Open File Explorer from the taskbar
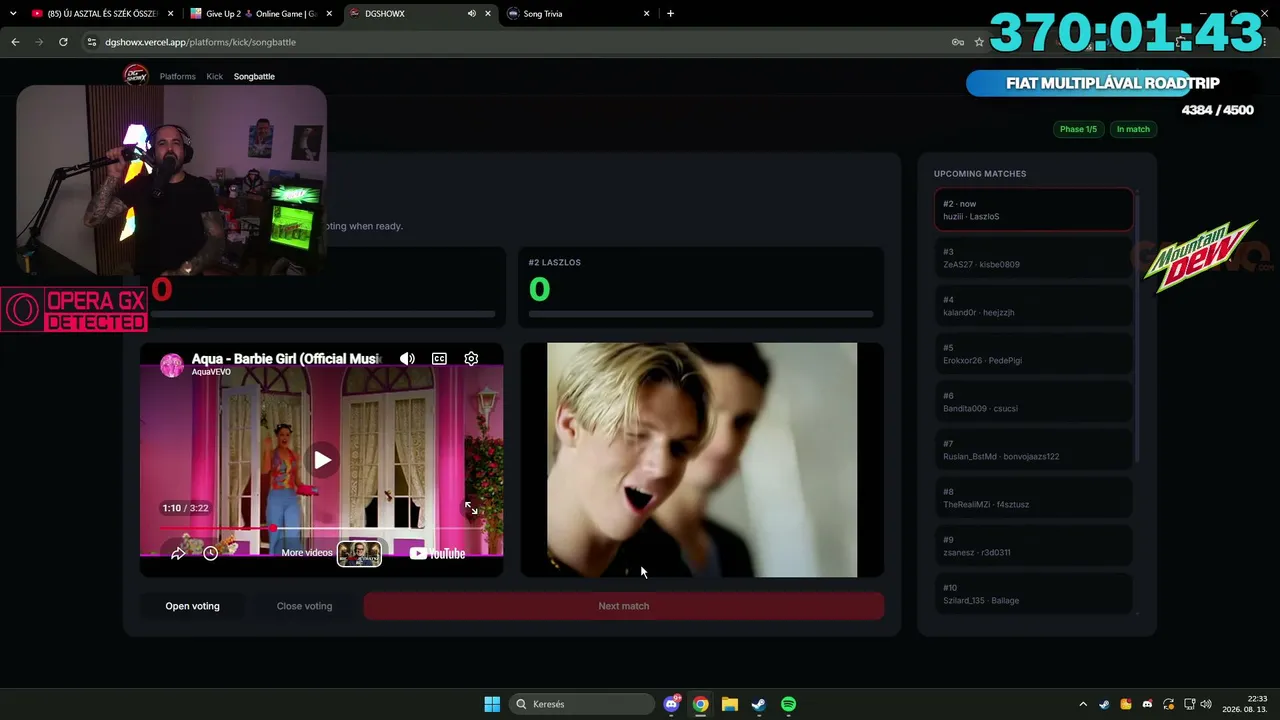 click(x=730, y=704)
